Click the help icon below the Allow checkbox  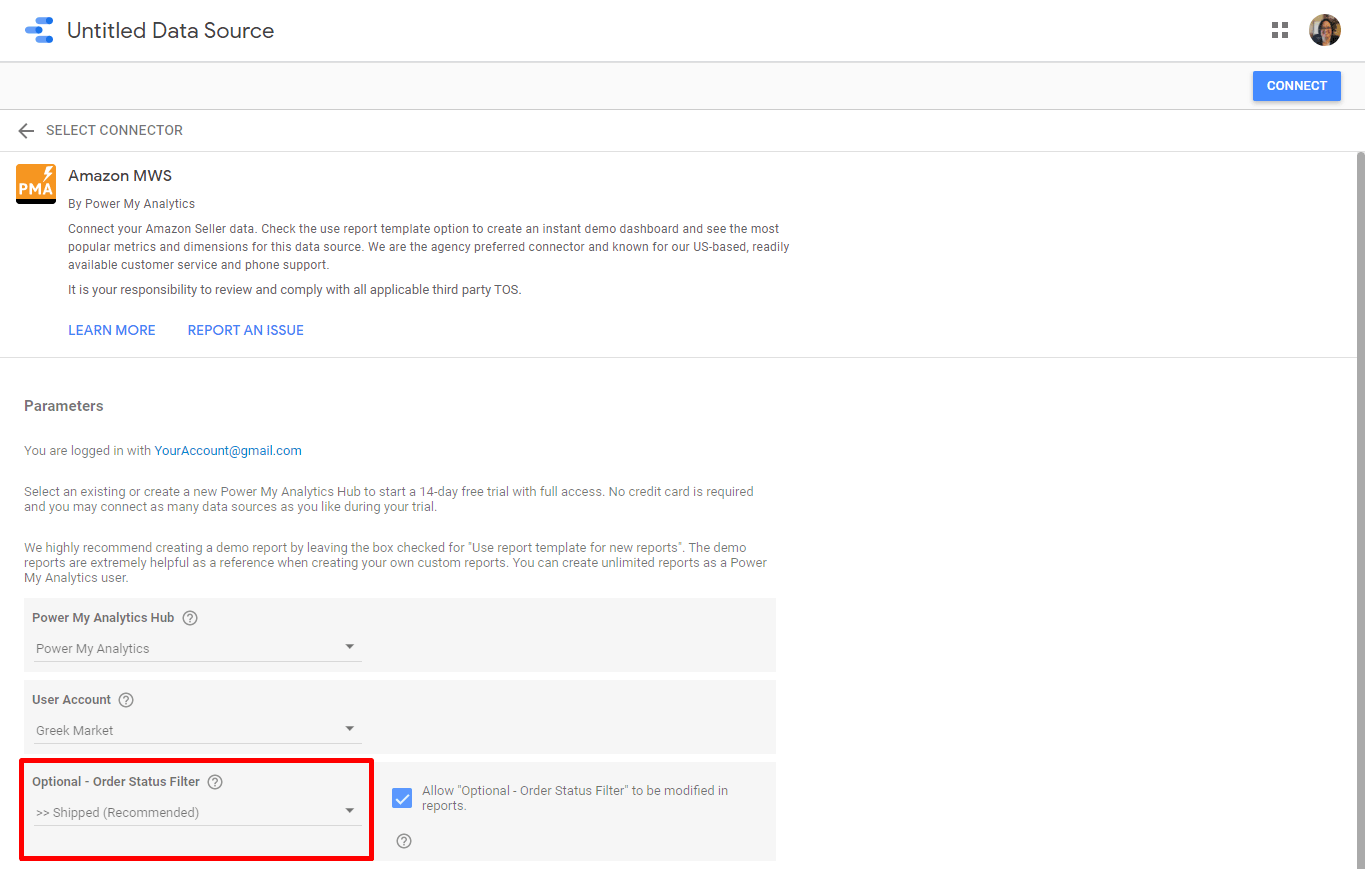click(x=404, y=841)
